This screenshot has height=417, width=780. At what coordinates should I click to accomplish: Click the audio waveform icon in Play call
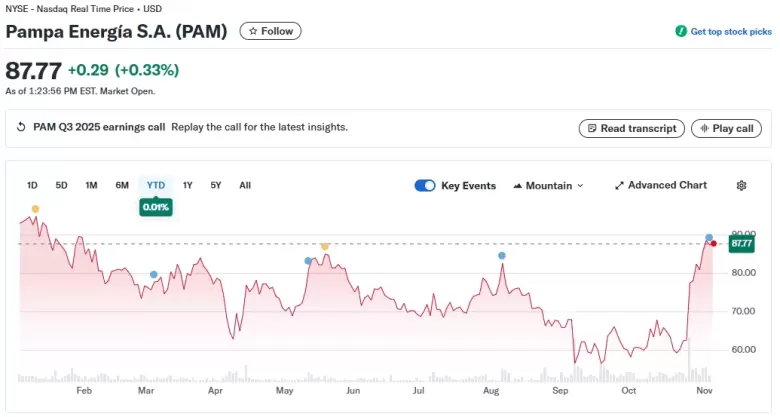tap(704, 128)
